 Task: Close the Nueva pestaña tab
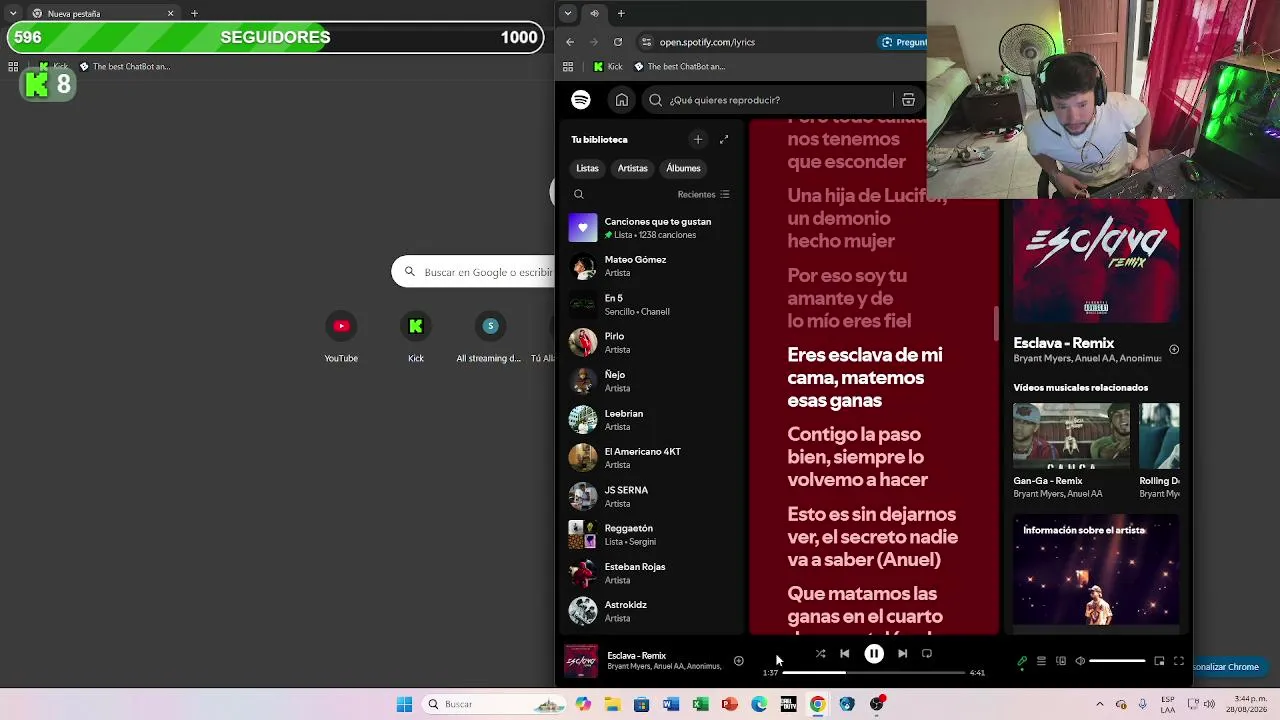tap(170, 14)
